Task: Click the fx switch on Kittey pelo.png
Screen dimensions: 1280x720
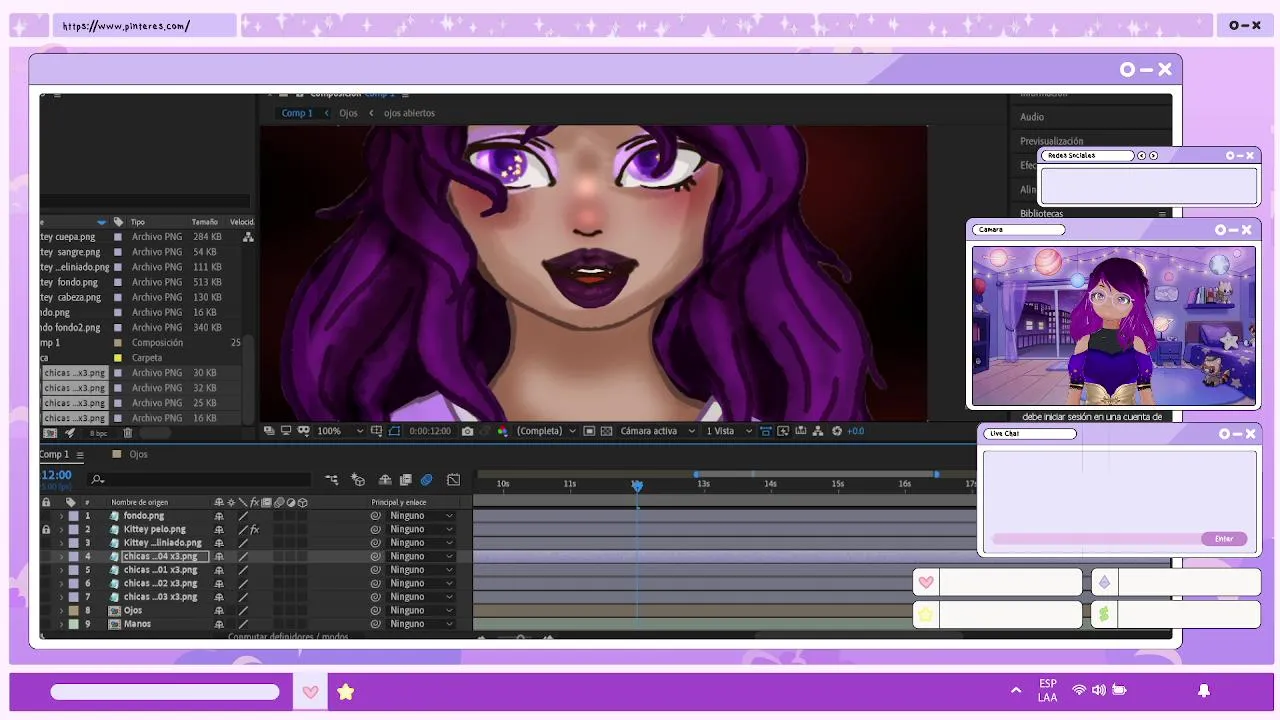Action: pyautogui.click(x=255, y=529)
